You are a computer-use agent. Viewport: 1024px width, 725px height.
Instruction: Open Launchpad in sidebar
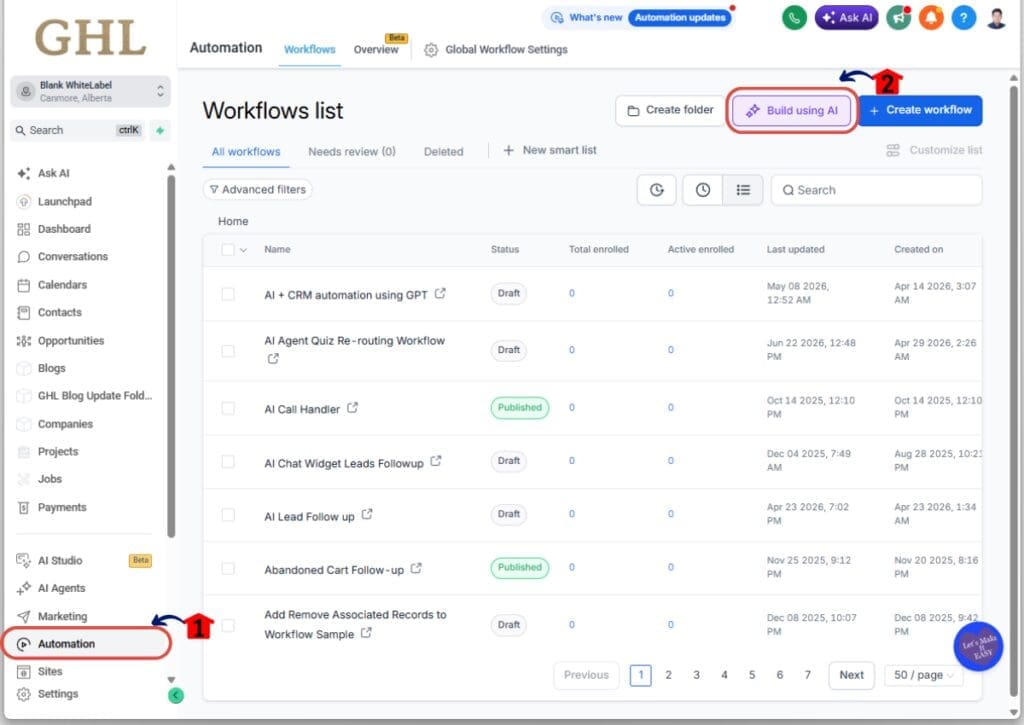[x=65, y=201]
